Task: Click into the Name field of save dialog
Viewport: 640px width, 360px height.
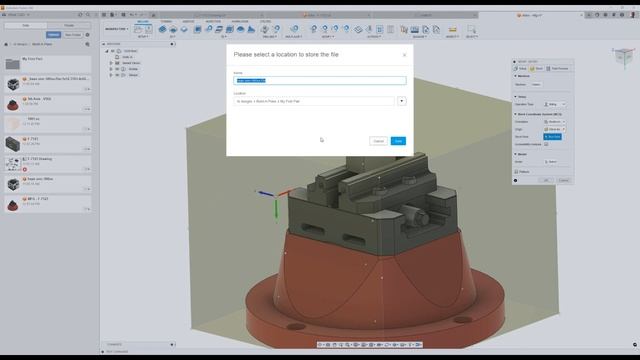Action: pos(320,80)
